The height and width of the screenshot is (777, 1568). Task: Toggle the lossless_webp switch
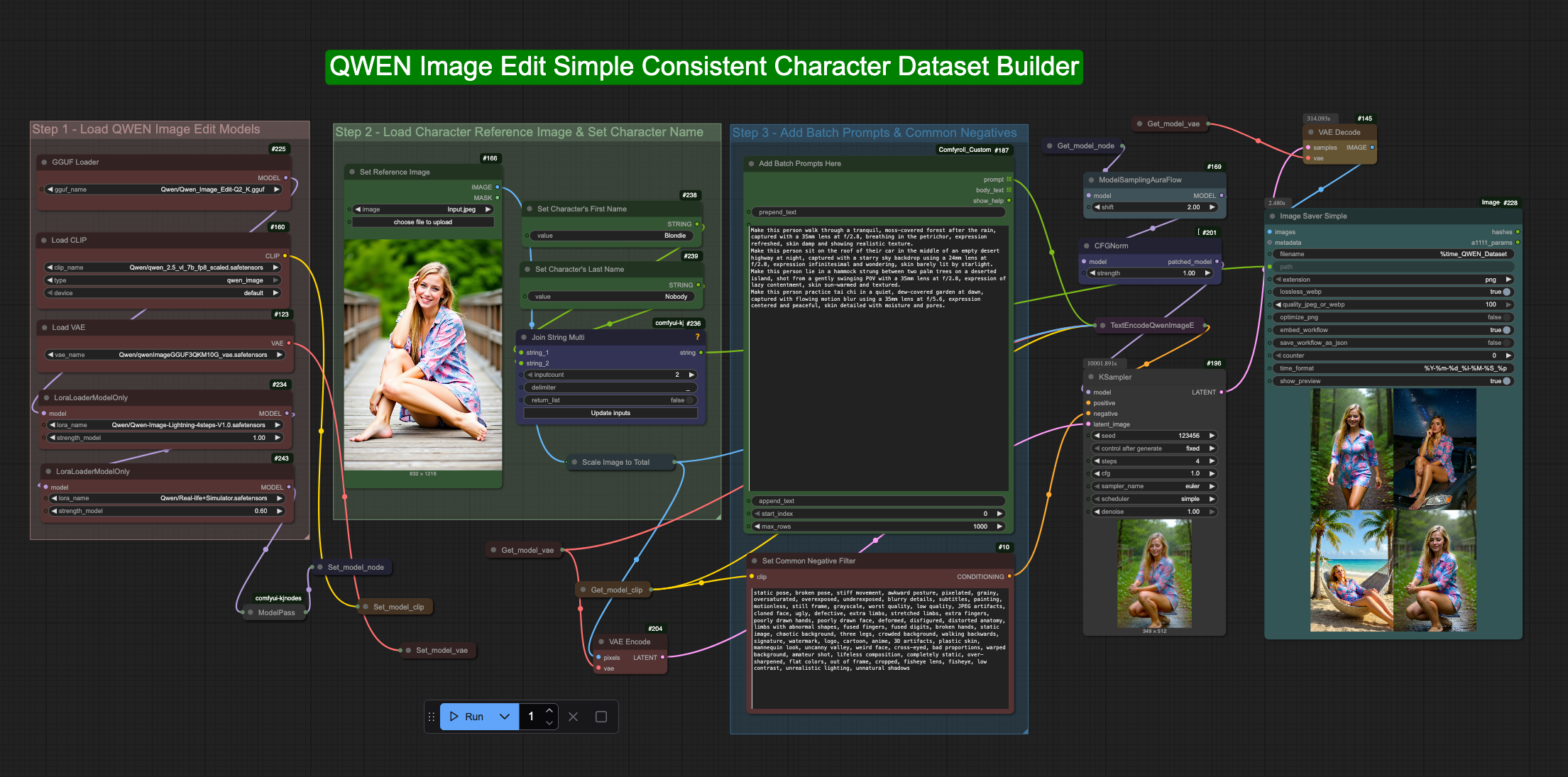click(1506, 292)
